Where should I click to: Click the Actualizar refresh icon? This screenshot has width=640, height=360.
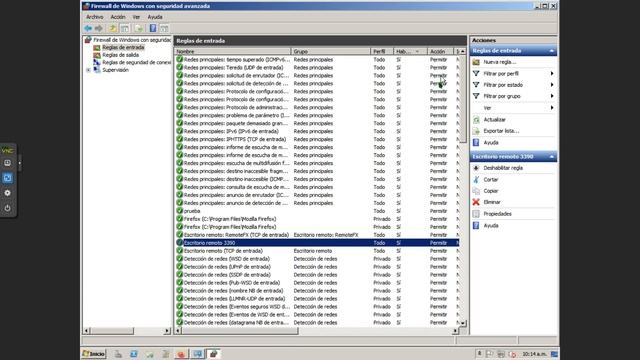point(476,120)
